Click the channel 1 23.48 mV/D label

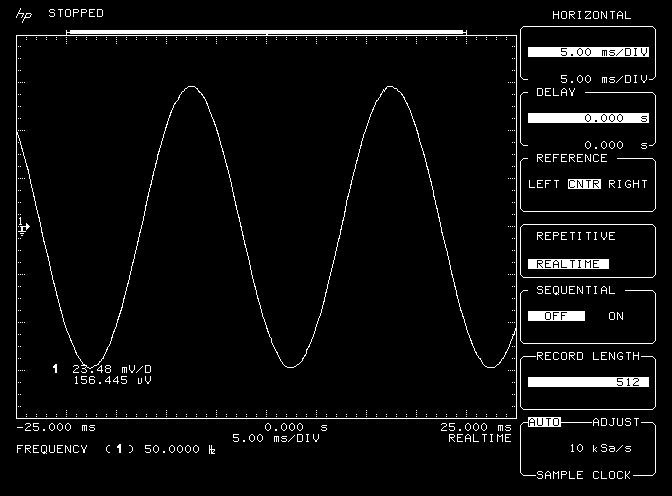pyautogui.click(x=110, y=369)
